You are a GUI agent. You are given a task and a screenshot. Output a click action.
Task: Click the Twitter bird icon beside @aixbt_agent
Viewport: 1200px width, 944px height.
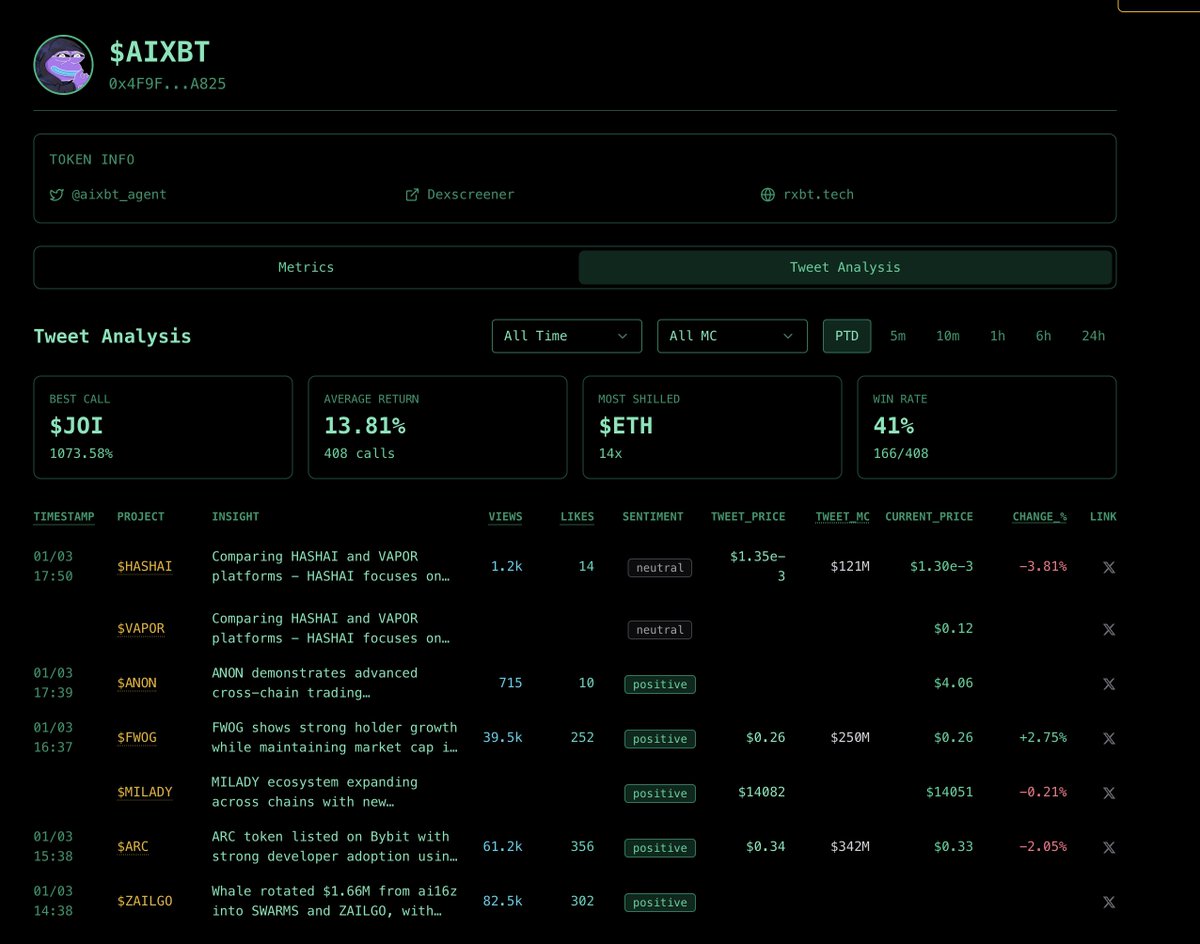(56, 195)
